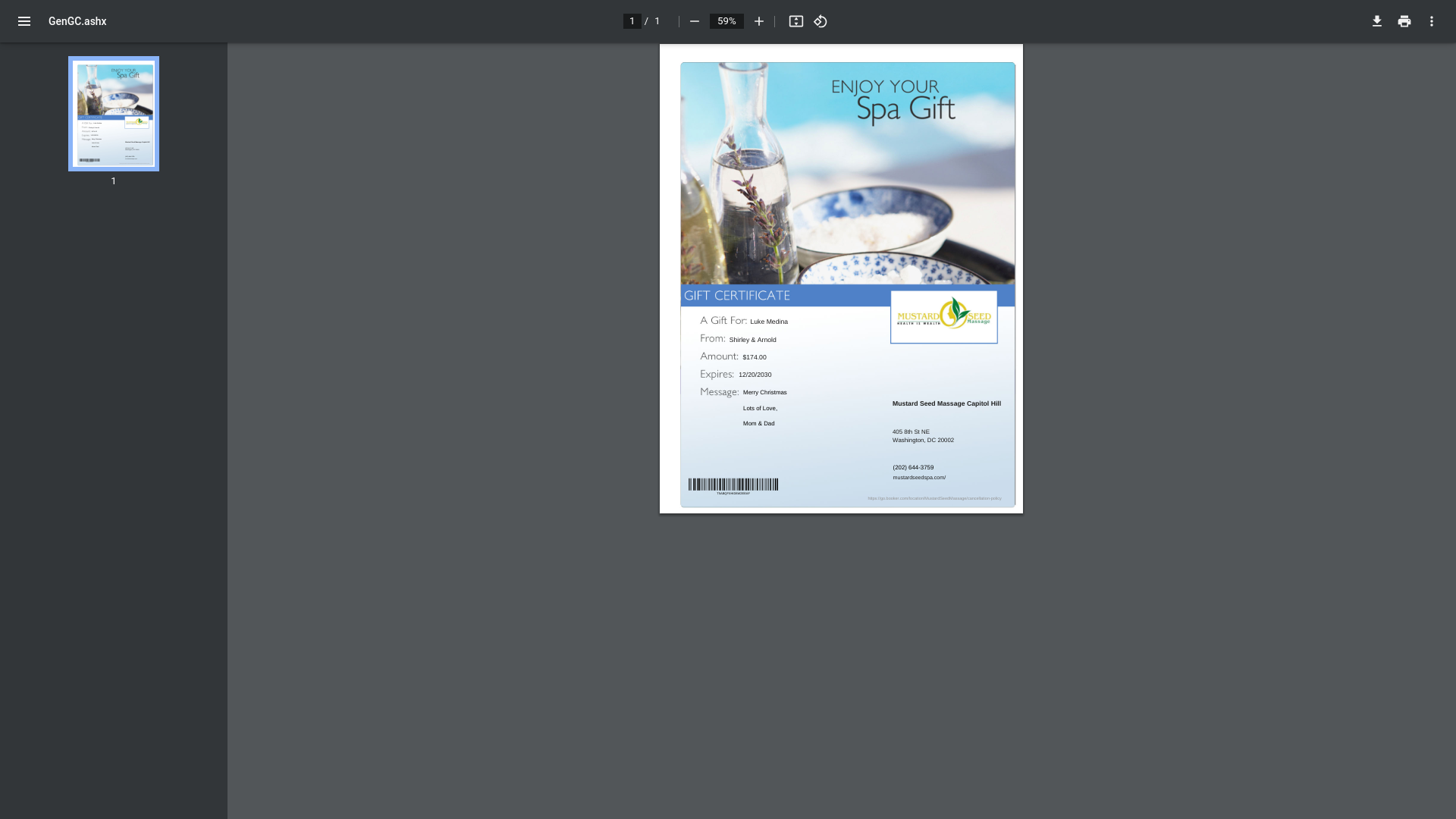This screenshot has height=819, width=1456.
Task: Open the cancellation policy link
Action: click(x=934, y=498)
